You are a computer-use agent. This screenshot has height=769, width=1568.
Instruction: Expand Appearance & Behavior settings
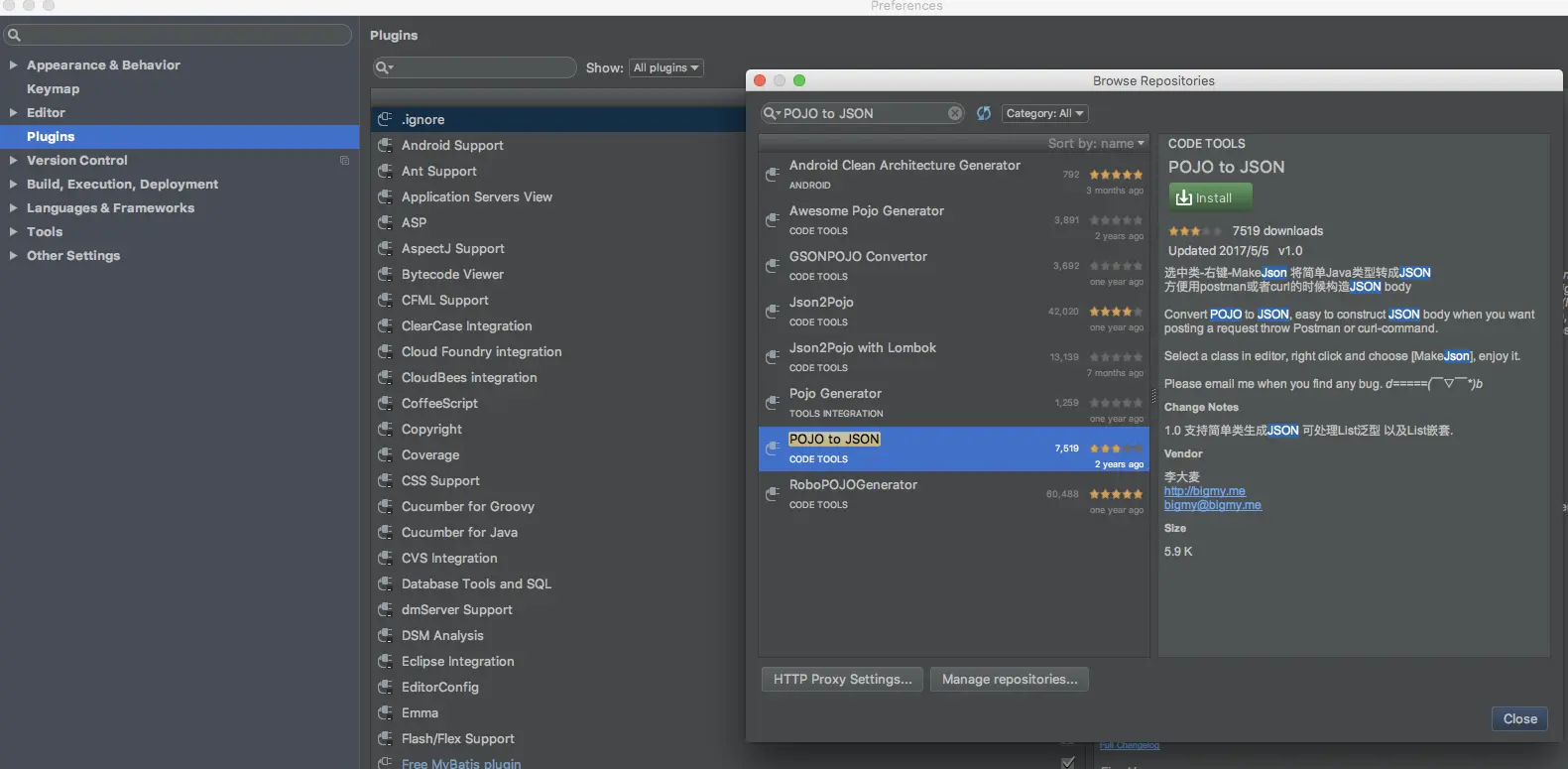tap(13, 65)
